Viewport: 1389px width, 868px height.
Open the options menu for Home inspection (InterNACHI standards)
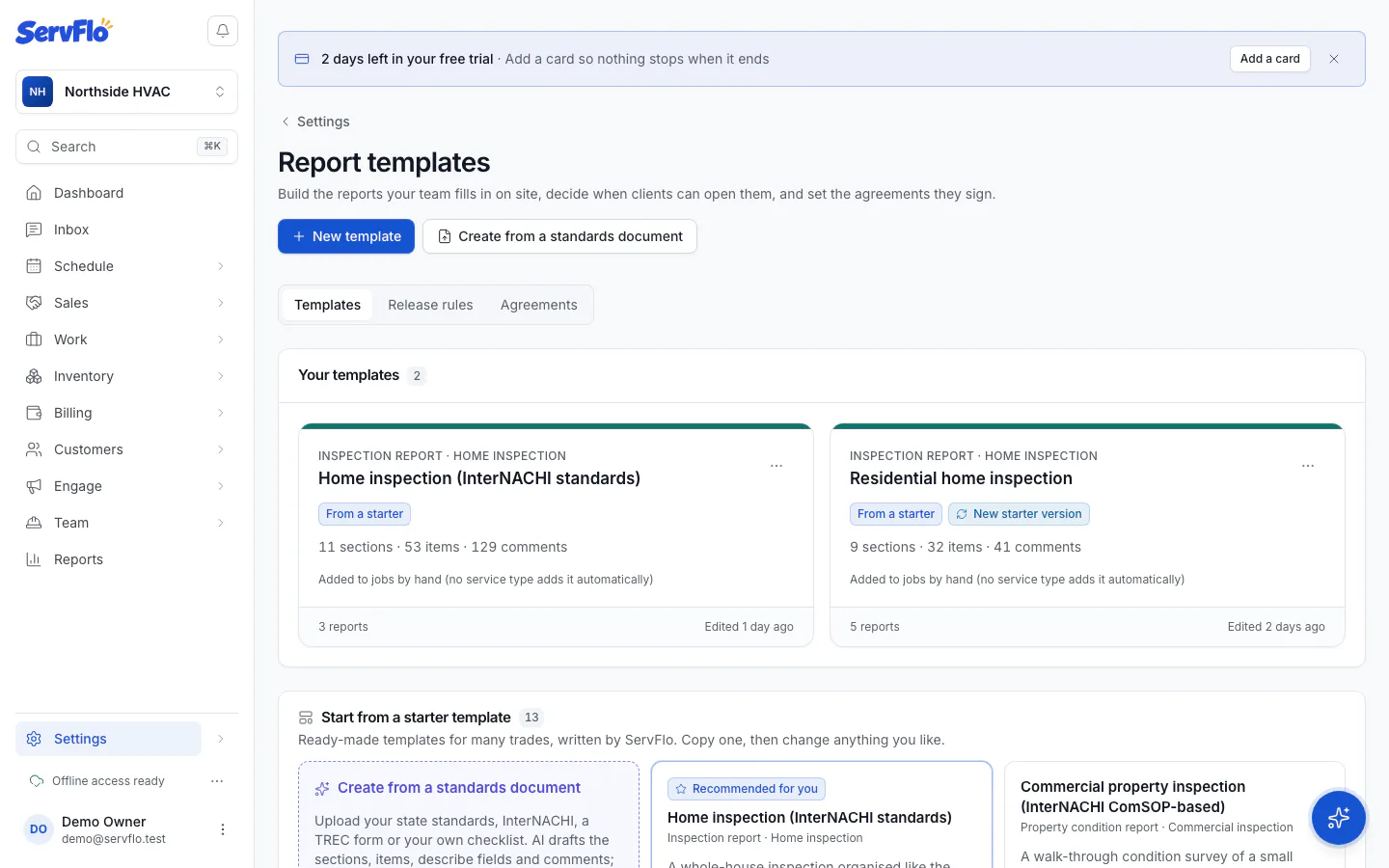pyautogui.click(x=776, y=466)
